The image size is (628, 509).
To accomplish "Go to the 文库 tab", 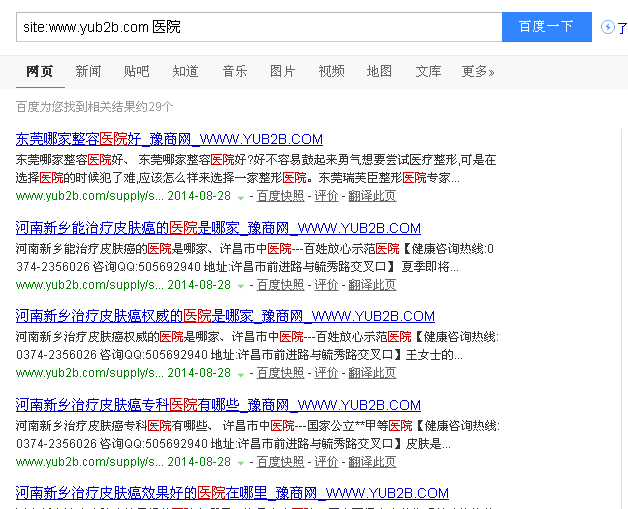I will tap(428, 71).
